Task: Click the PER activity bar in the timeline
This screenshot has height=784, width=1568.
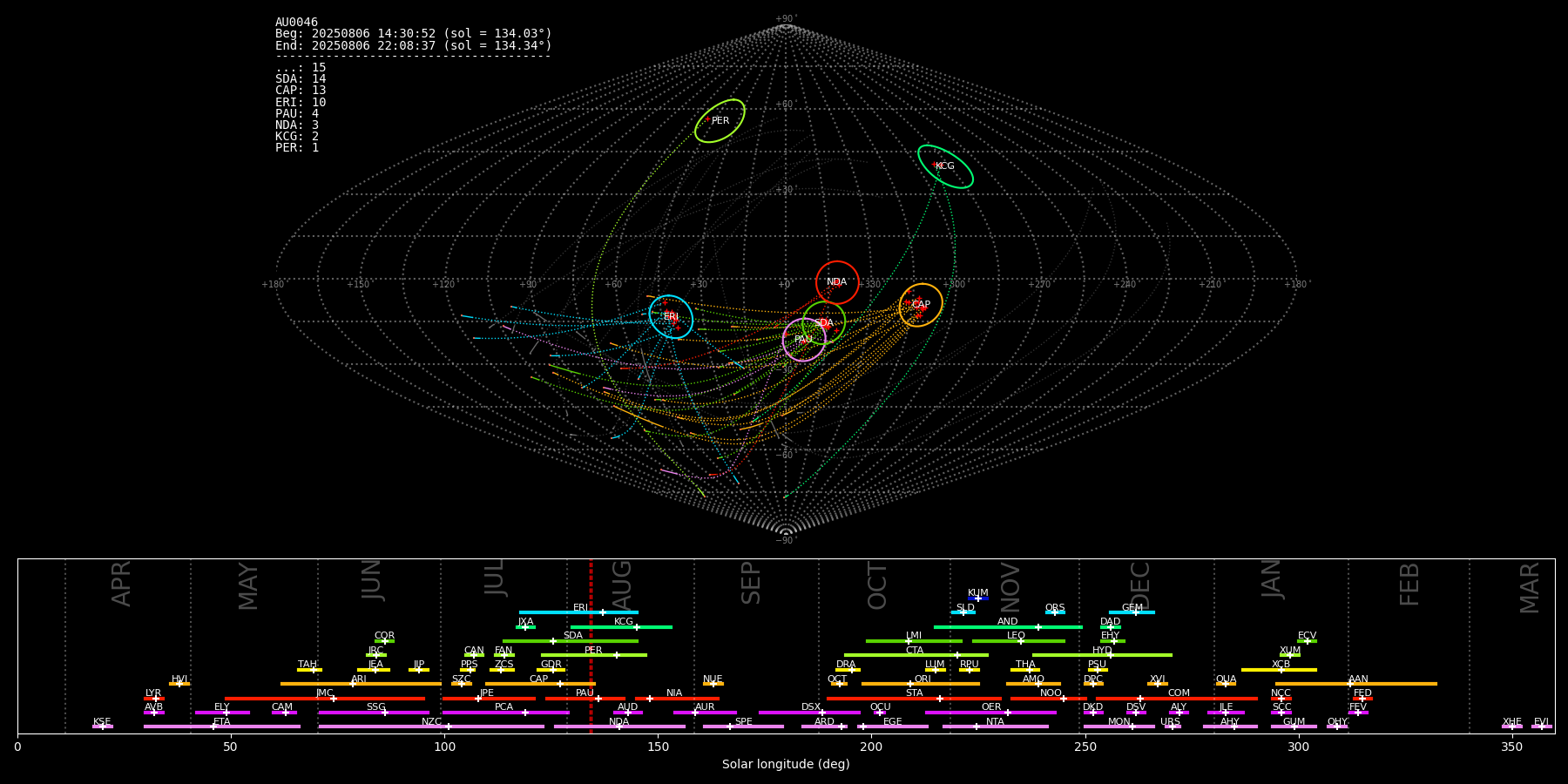Action: (593, 655)
